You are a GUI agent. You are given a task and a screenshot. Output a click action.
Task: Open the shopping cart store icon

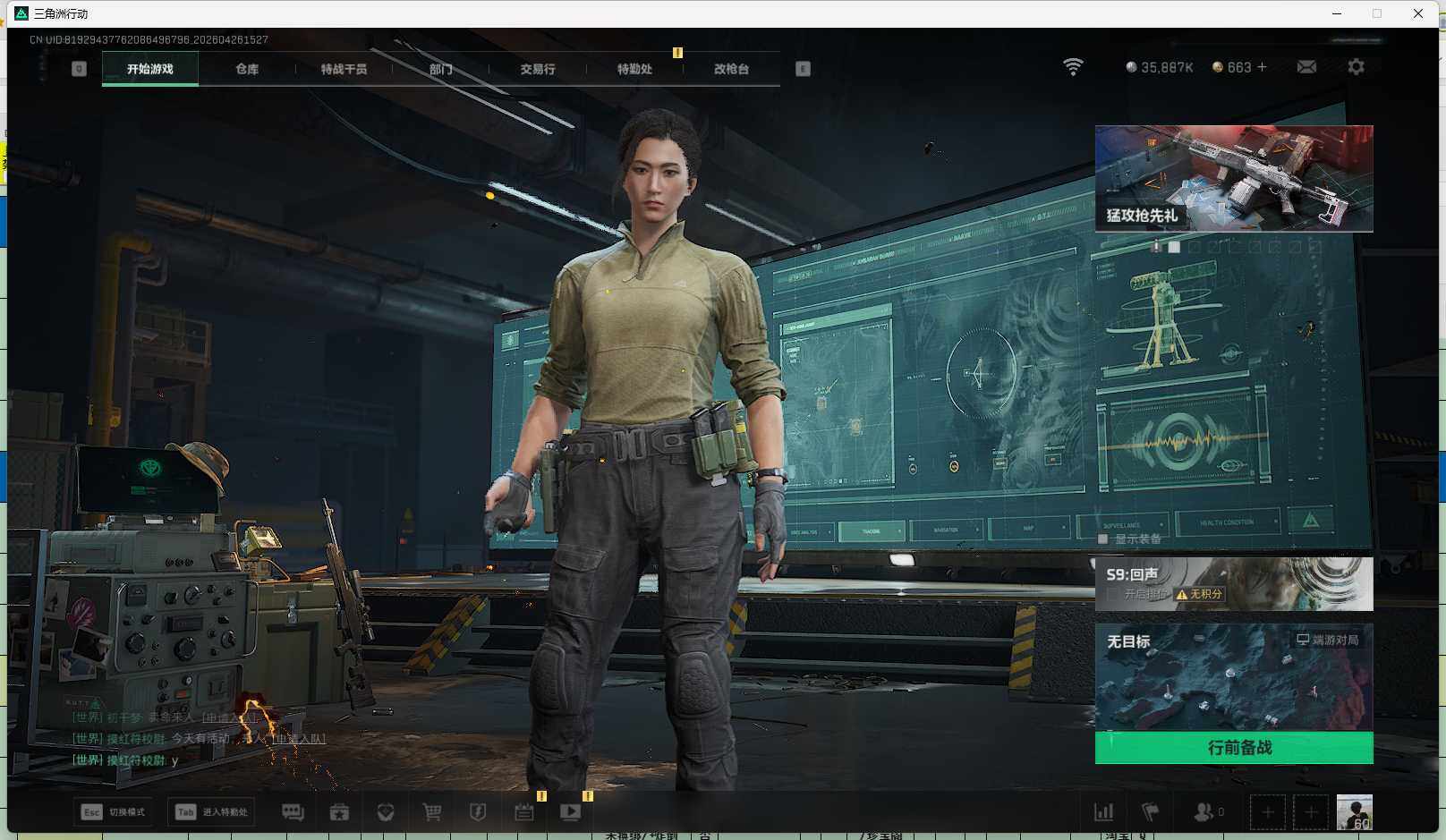pos(432,812)
